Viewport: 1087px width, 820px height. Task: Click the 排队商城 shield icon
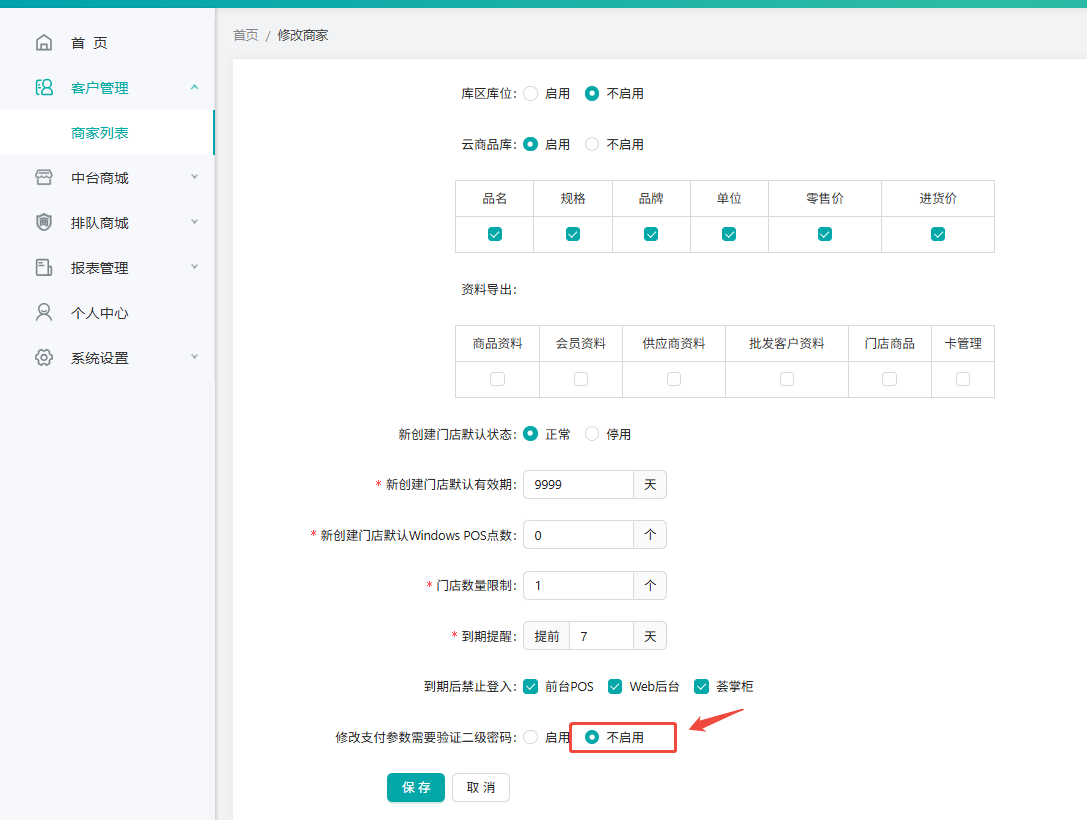tap(44, 223)
